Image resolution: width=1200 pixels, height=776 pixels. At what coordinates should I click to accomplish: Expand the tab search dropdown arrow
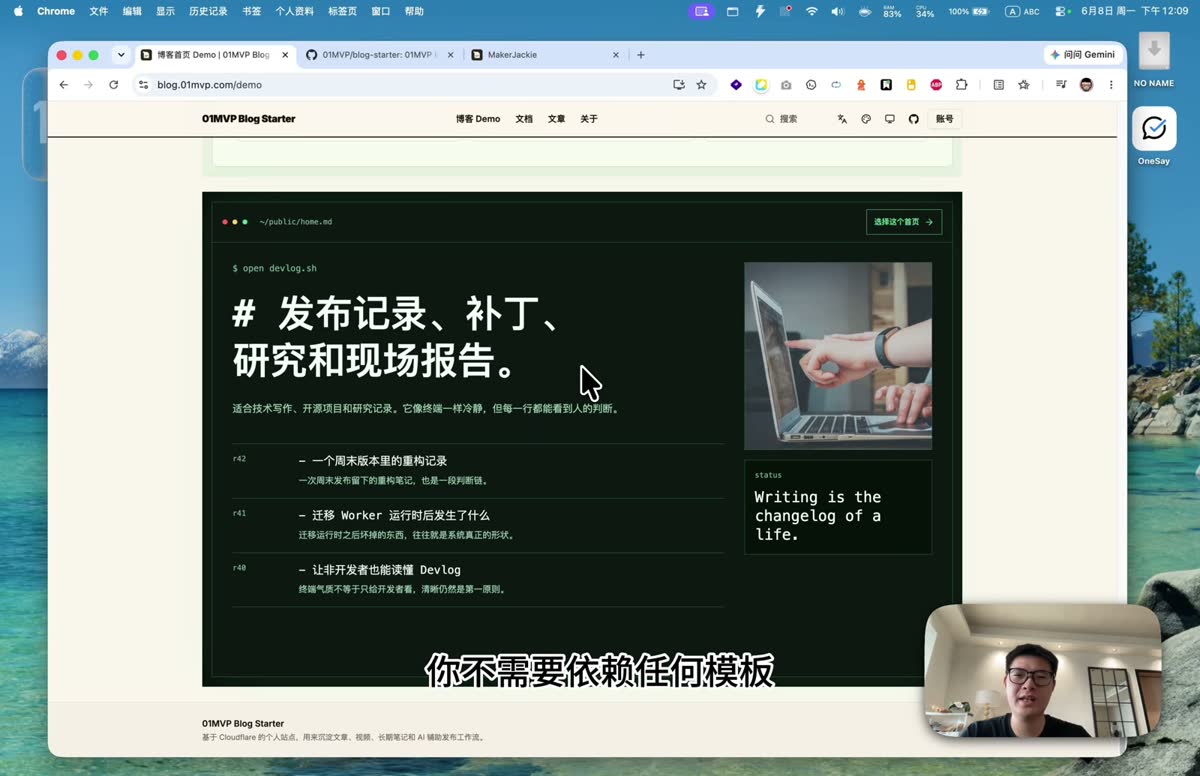[x=121, y=55]
